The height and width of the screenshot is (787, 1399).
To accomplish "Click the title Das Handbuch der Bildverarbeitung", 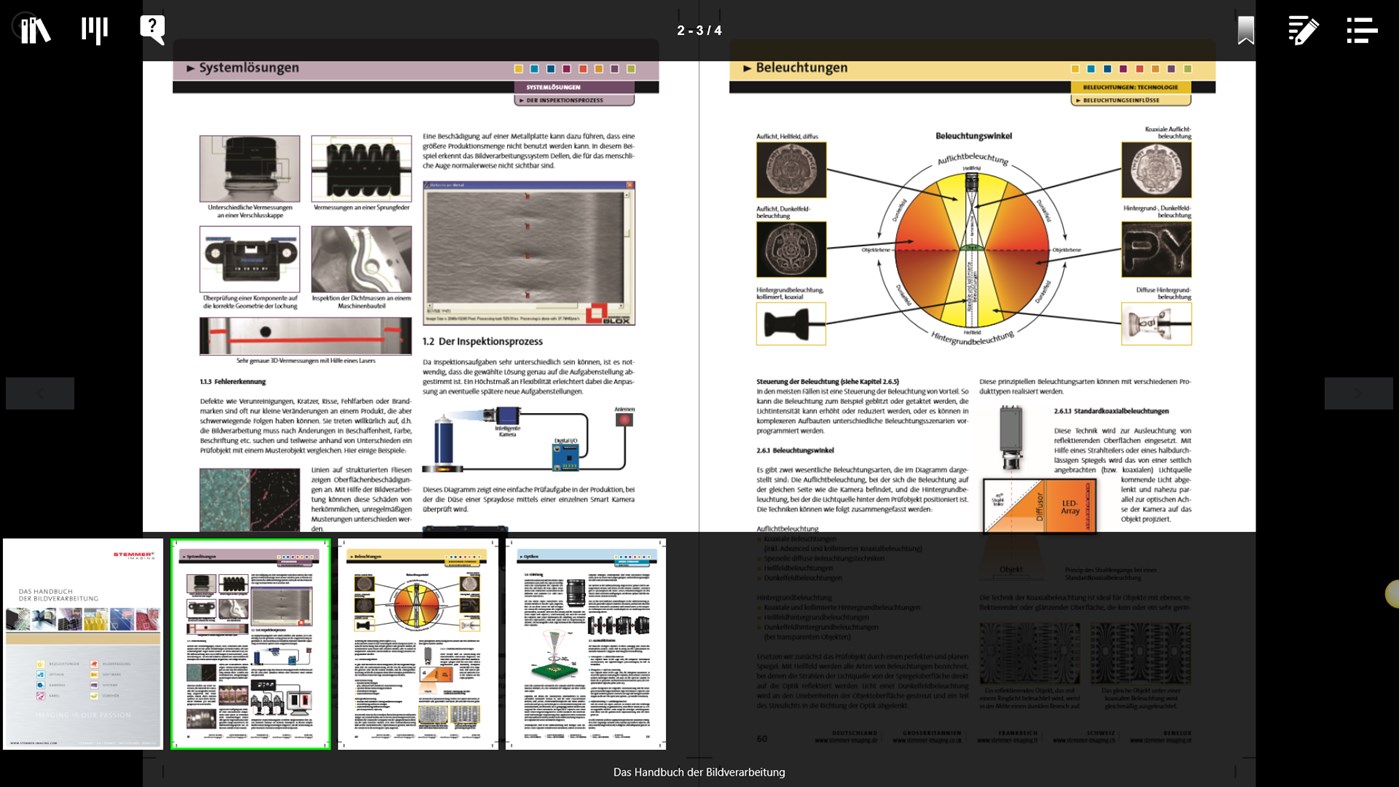I will 698,771.
